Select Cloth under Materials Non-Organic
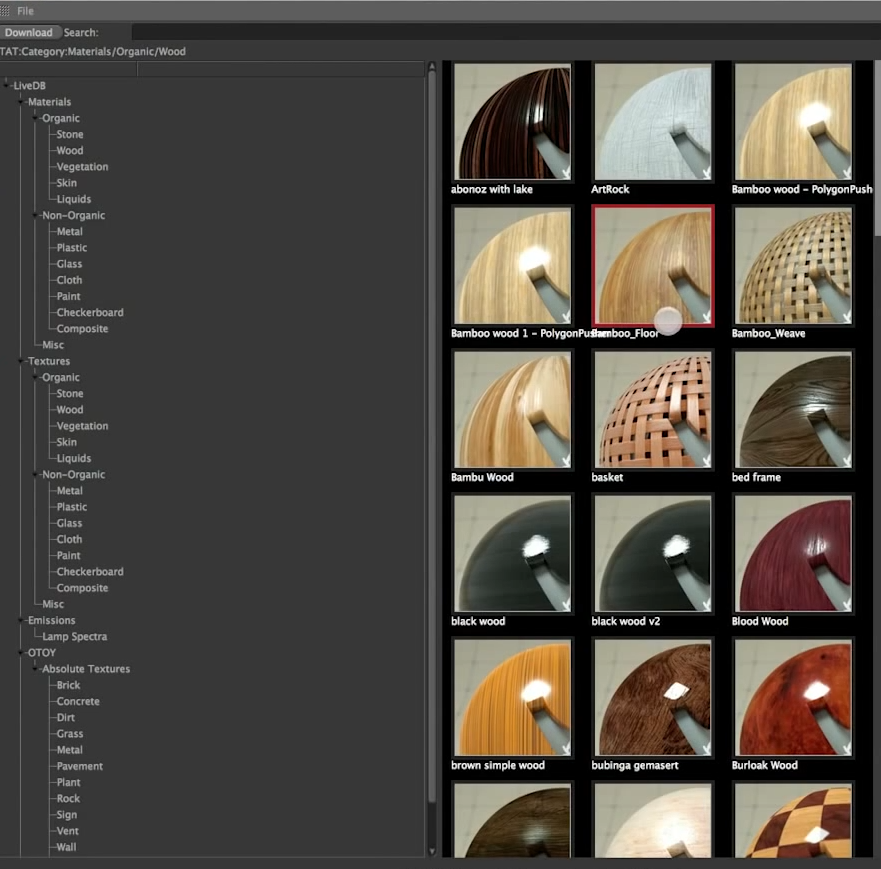 click(69, 280)
